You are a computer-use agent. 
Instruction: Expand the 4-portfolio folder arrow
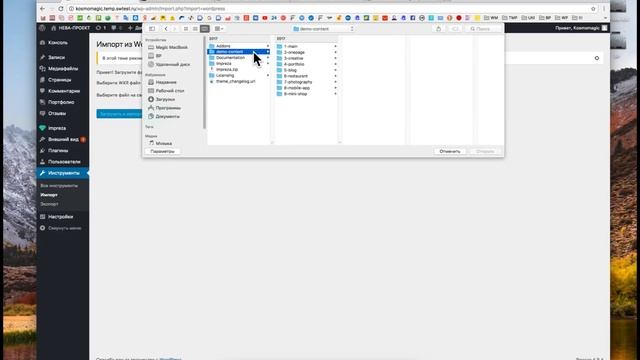[x=336, y=64]
